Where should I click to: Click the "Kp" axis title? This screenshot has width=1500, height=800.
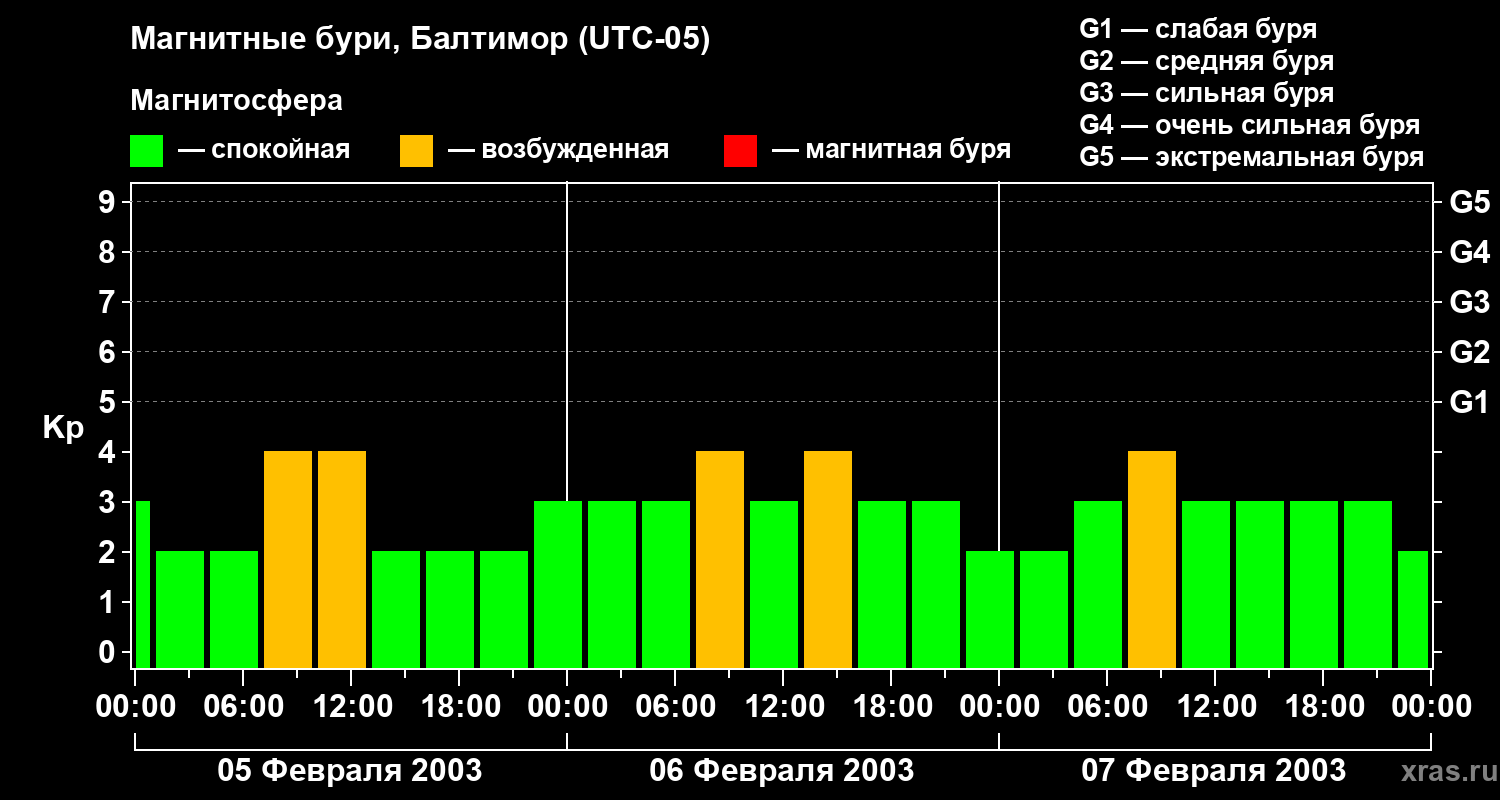pos(63,428)
